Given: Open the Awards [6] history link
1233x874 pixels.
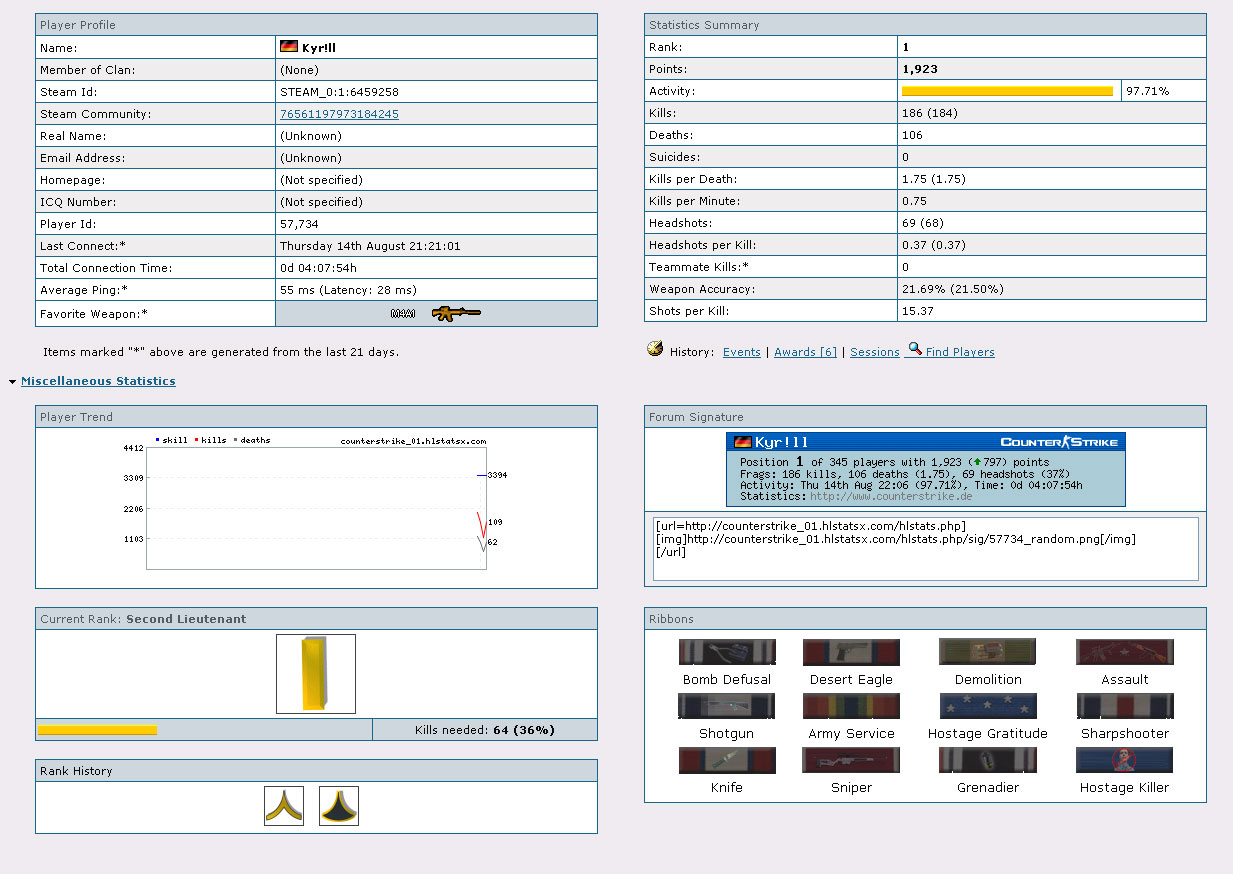Looking at the screenshot, I should [x=805, y=352].
